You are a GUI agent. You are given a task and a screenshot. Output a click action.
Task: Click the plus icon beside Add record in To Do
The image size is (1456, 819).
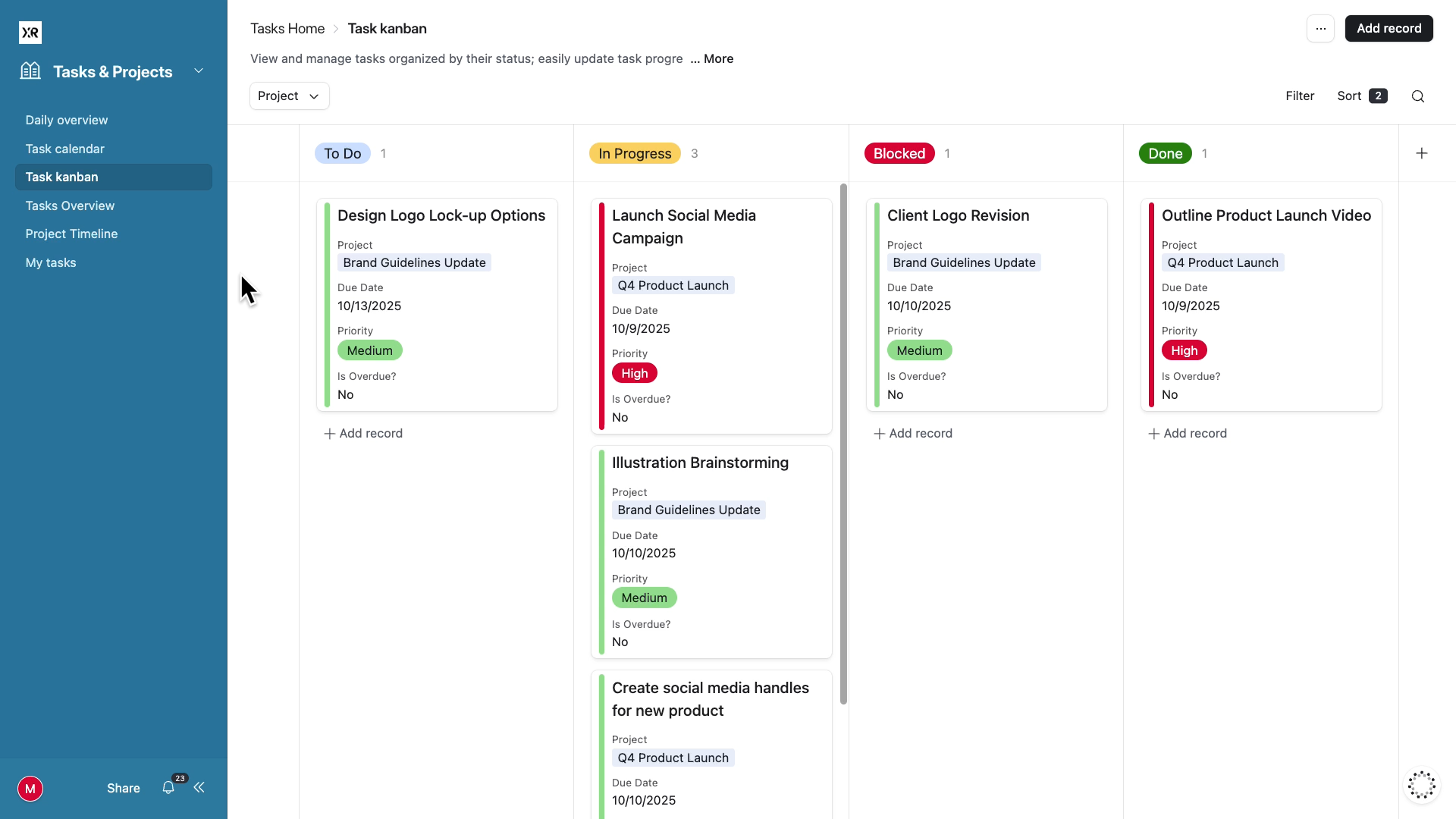coord(328,433)
